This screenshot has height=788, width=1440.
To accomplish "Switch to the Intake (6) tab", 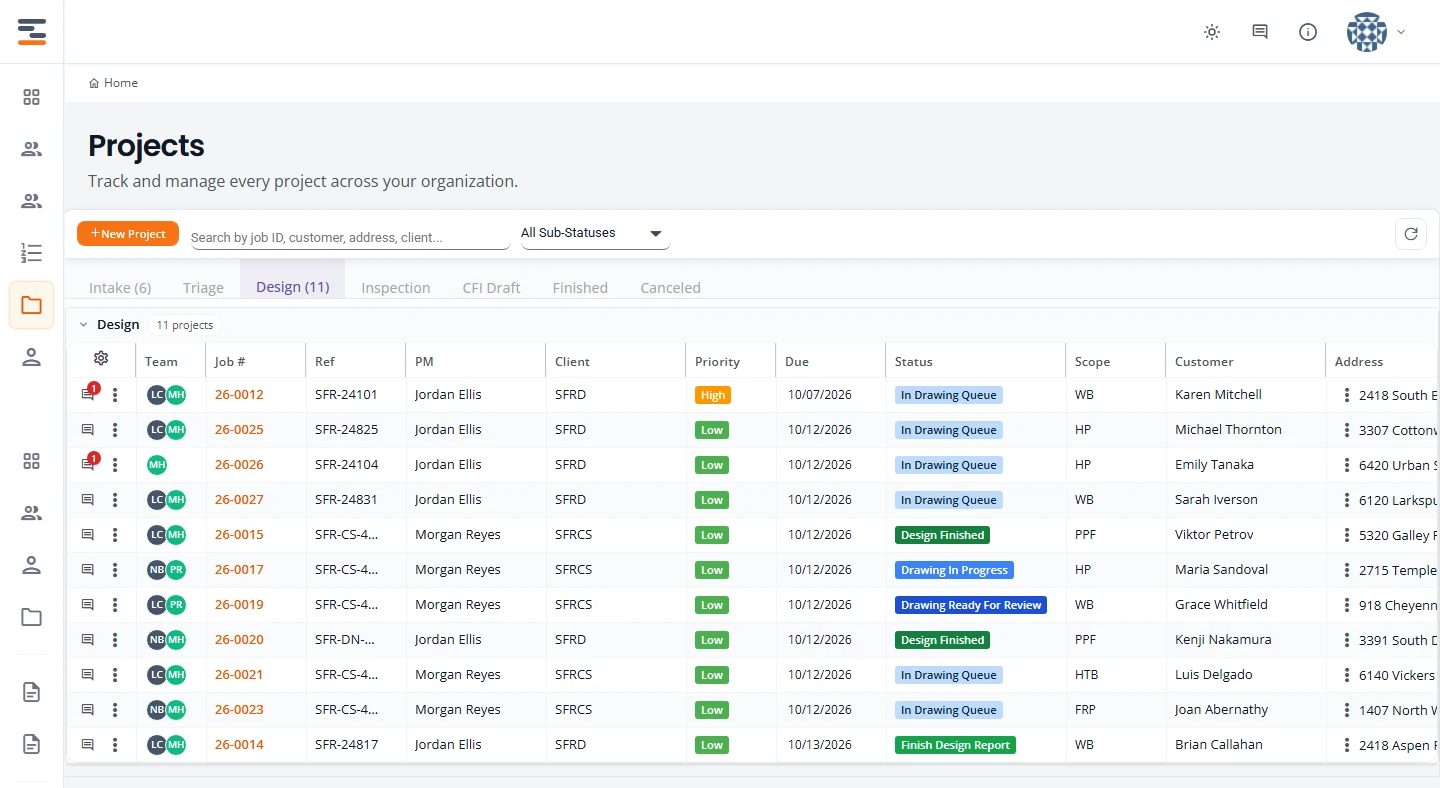I will point(120,288).
